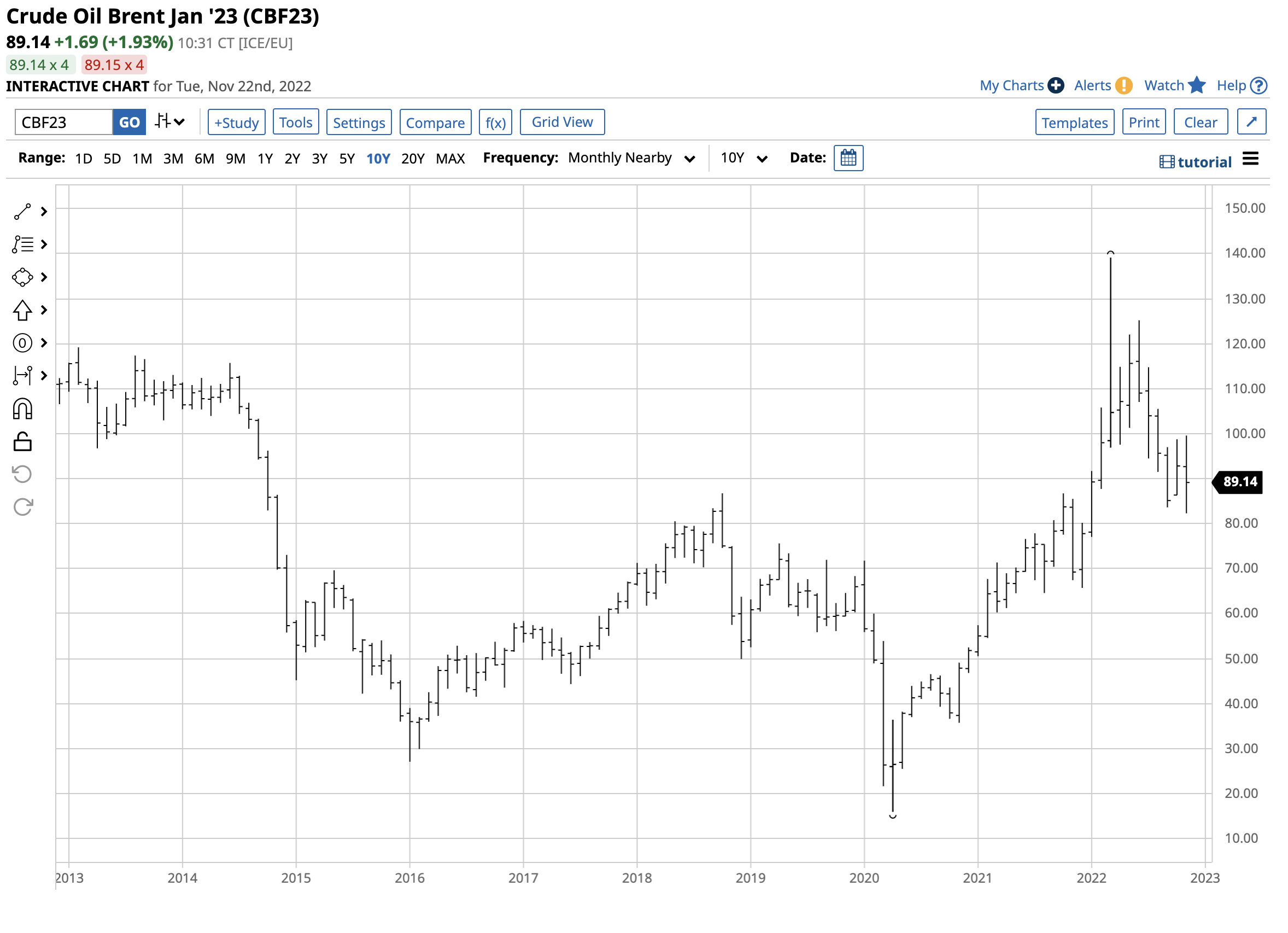Open the chart bar type dropdown
Image resolution: width=1288 pixels, height=933 pixels.
click(171, 121)
